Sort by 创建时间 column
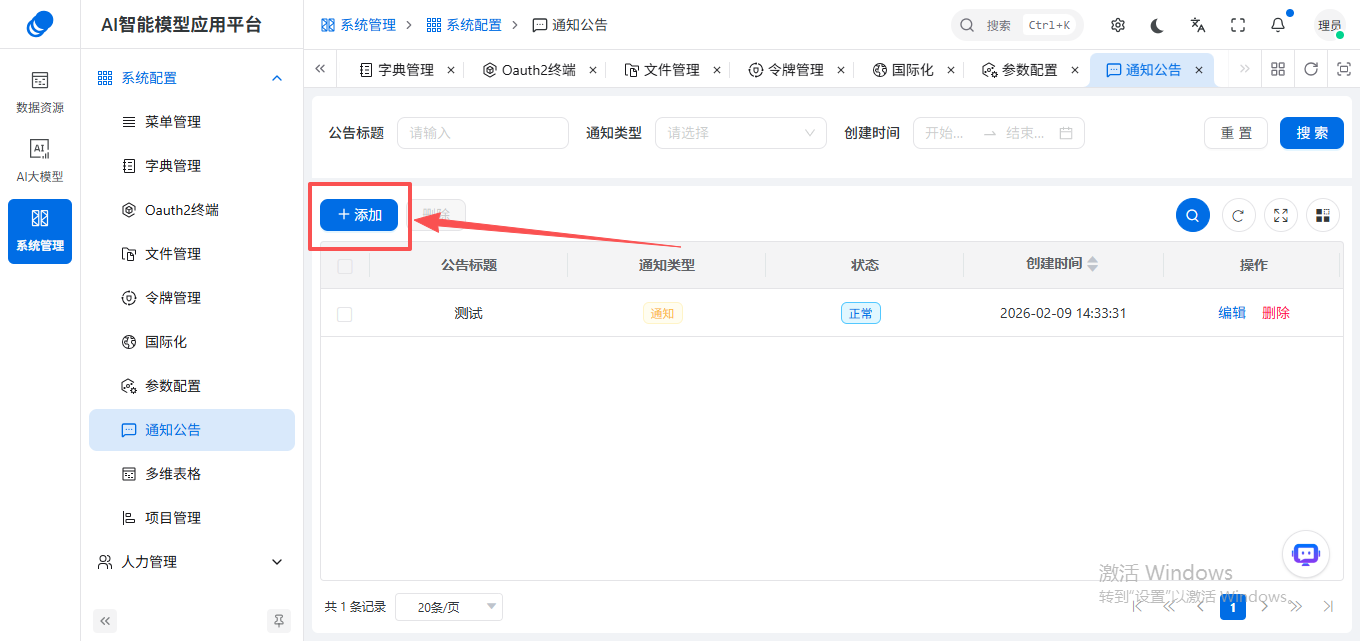The height and width of the screenshot is (641, 1360). 1092,264
